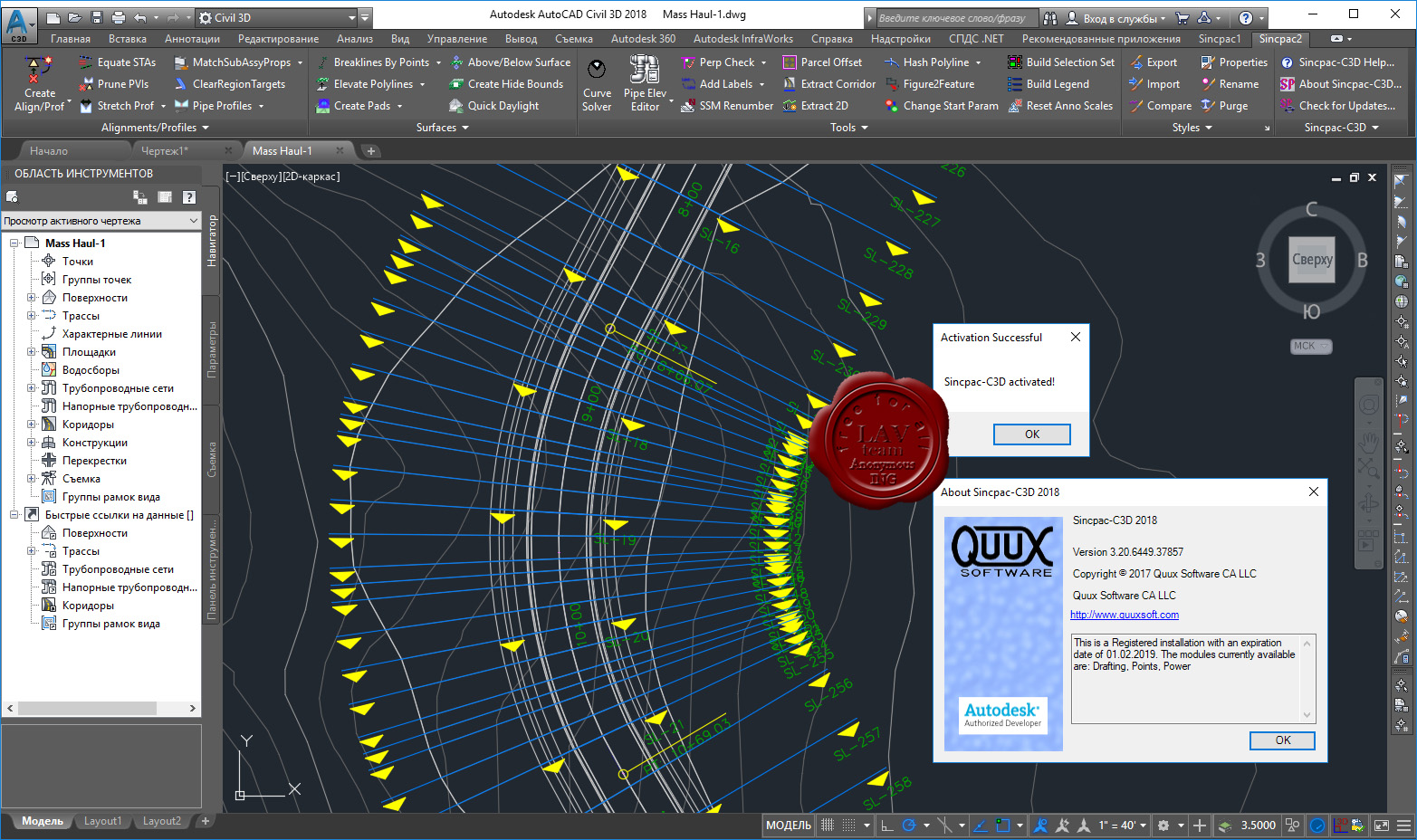This screenshot has height=840, width=1417.
Task: Expand the Surfaces panel dropdown
Action: pyautogui.click(x=442, y=128)
